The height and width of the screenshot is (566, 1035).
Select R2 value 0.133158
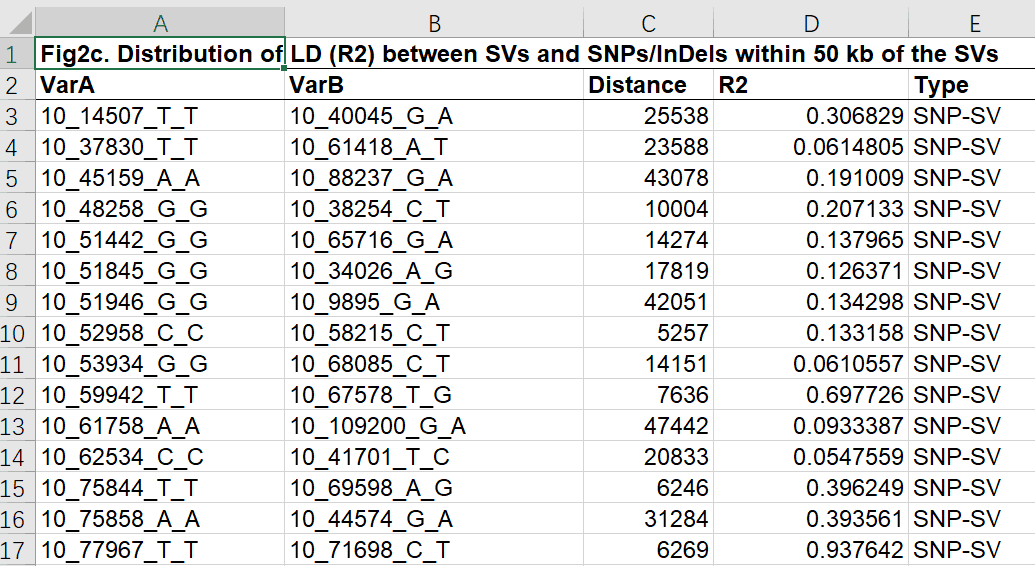[x=811, y=332]
